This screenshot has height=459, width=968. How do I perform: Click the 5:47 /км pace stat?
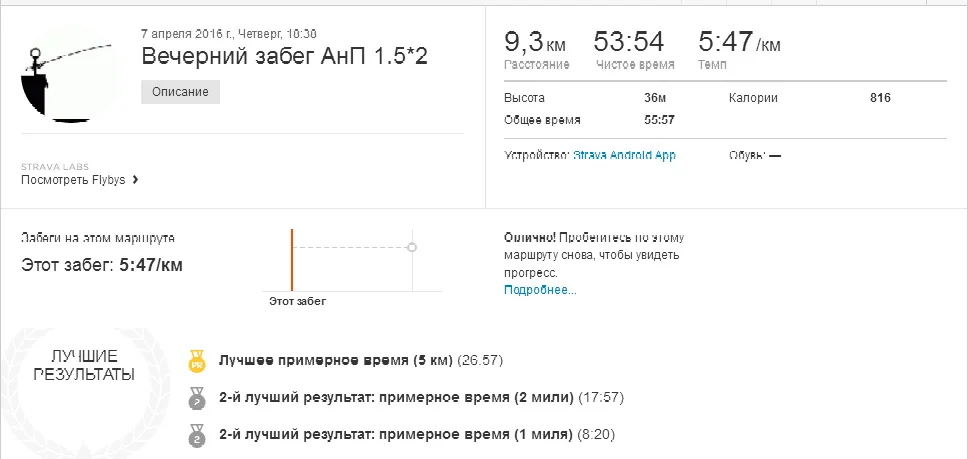[x=738, y=43]
